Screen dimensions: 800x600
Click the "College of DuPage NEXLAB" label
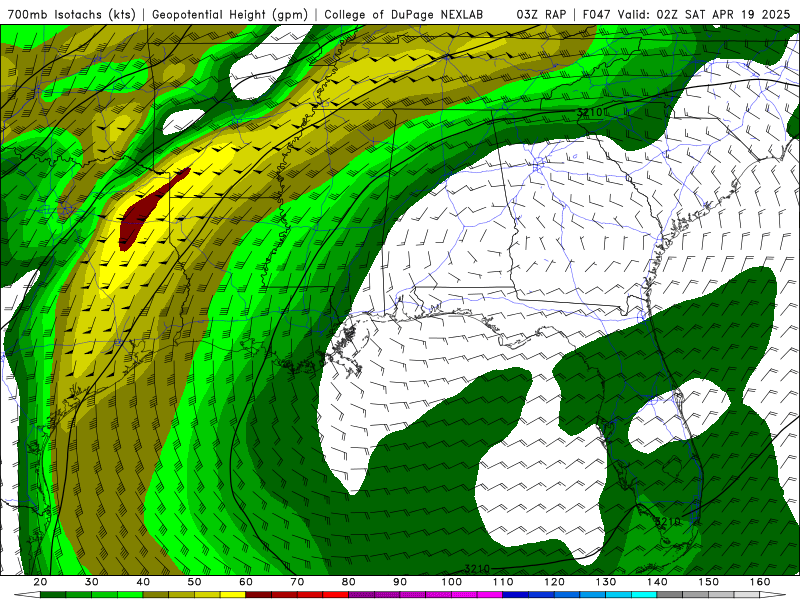[404, 15]
